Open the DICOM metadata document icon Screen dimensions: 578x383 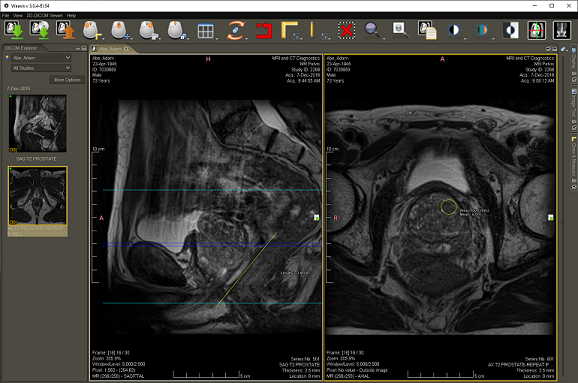pos(427,30)
